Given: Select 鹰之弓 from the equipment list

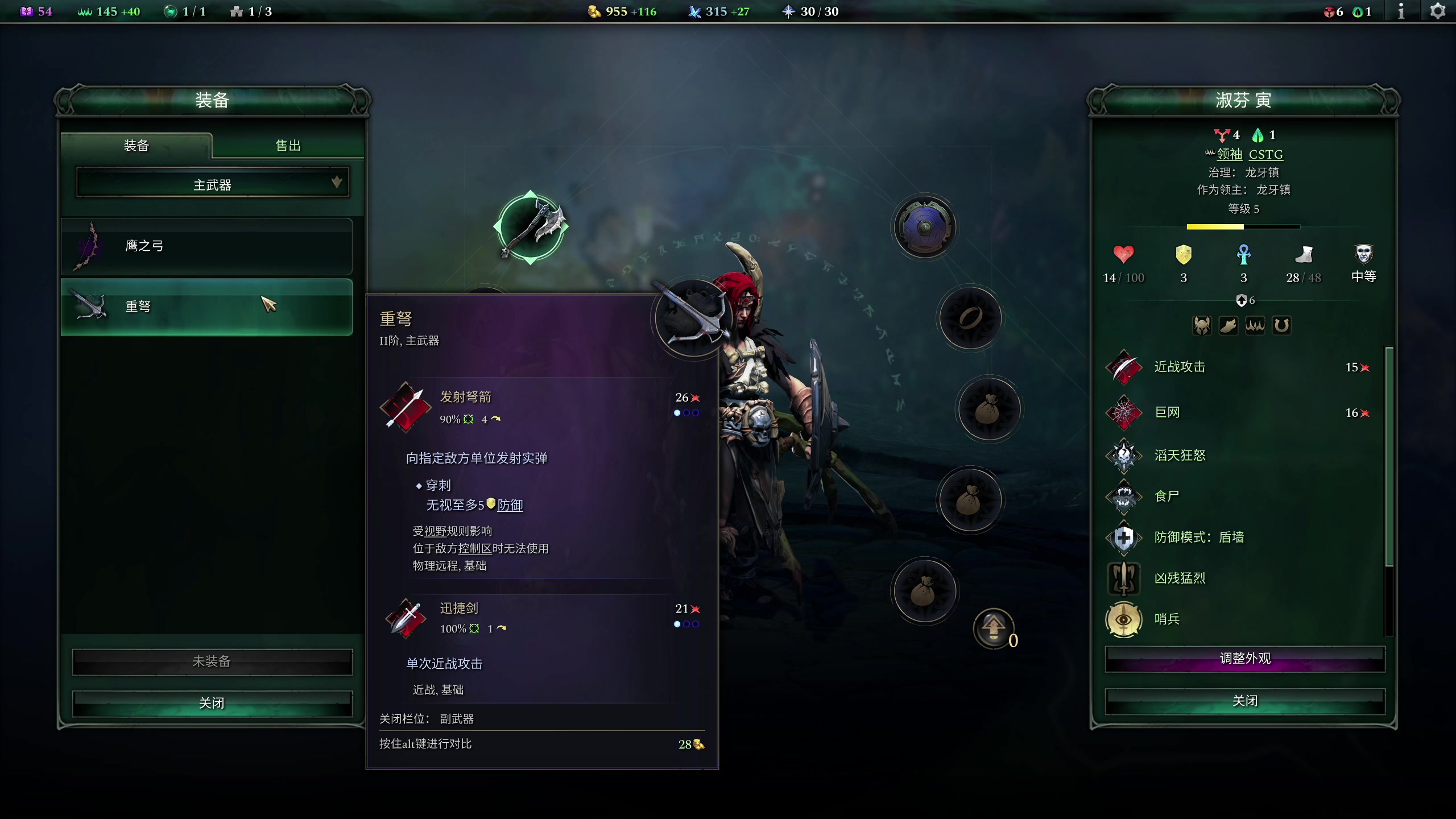Looking at the screenshot, I should (206, 246).
